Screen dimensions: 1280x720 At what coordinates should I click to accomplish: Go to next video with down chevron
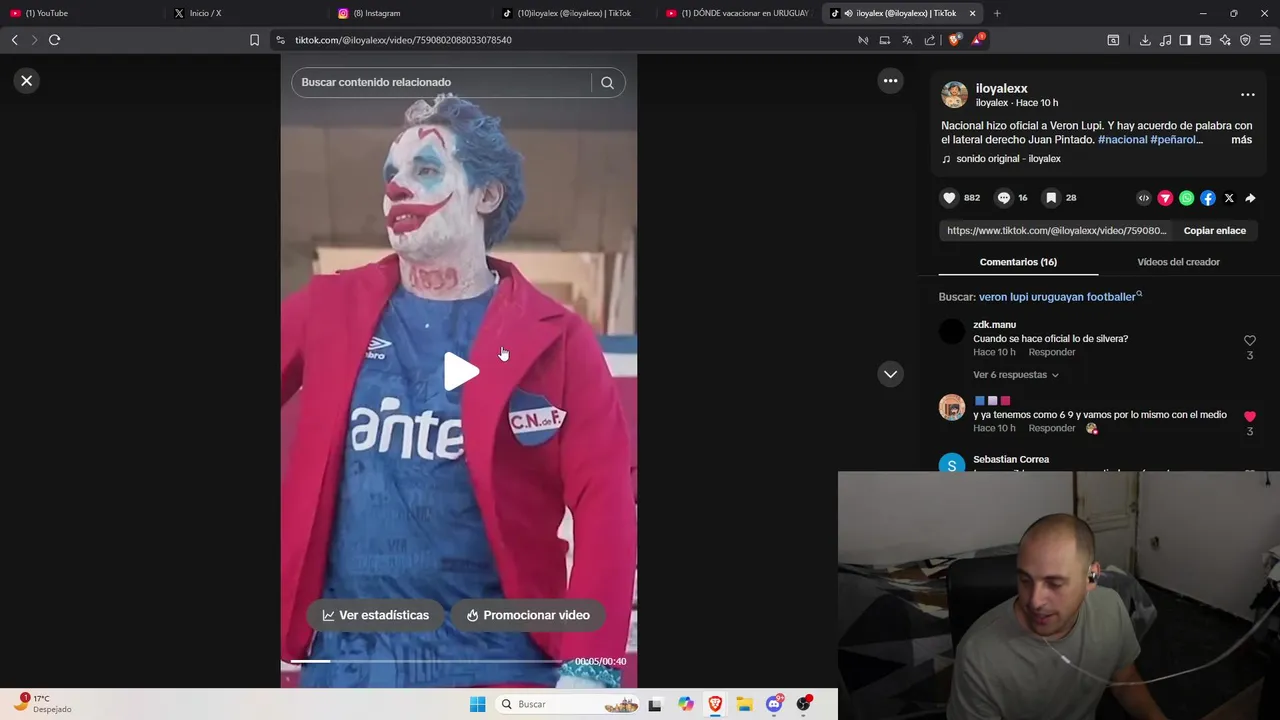click(890, 374)
